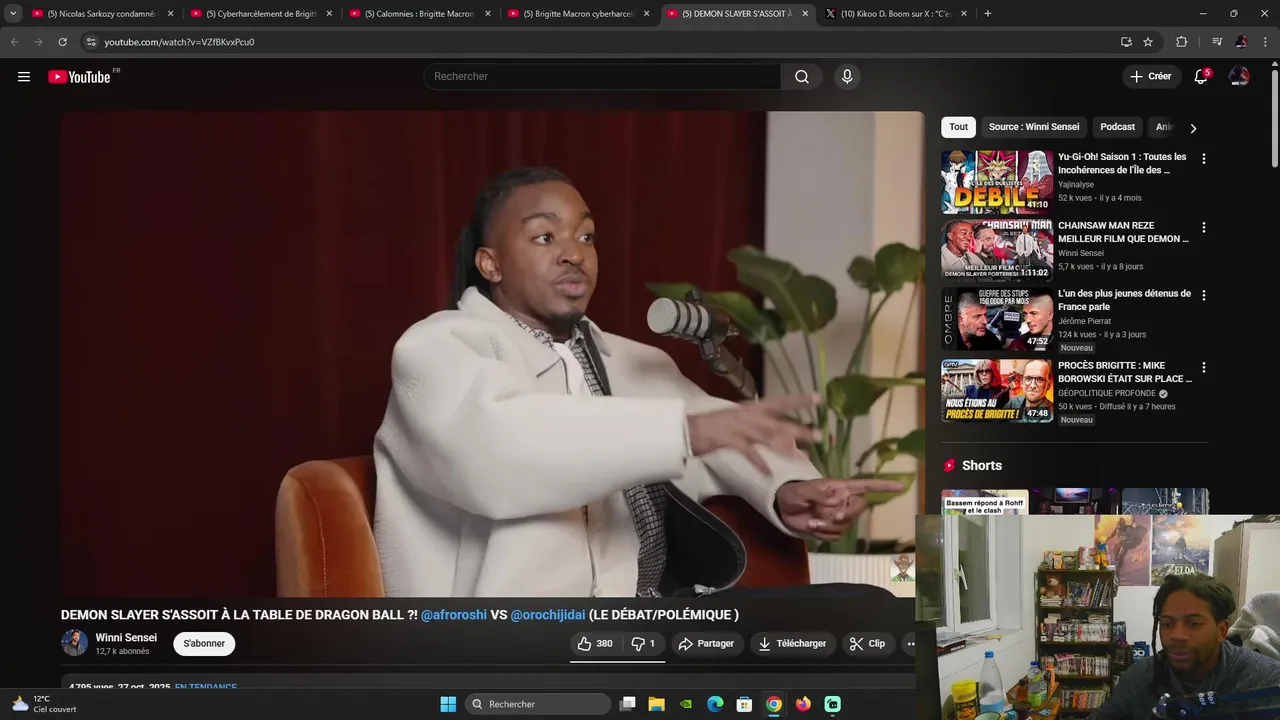Launch Microsoft Edge from taskbar
The image size is (1280, 720).
(x=715, y=704)
